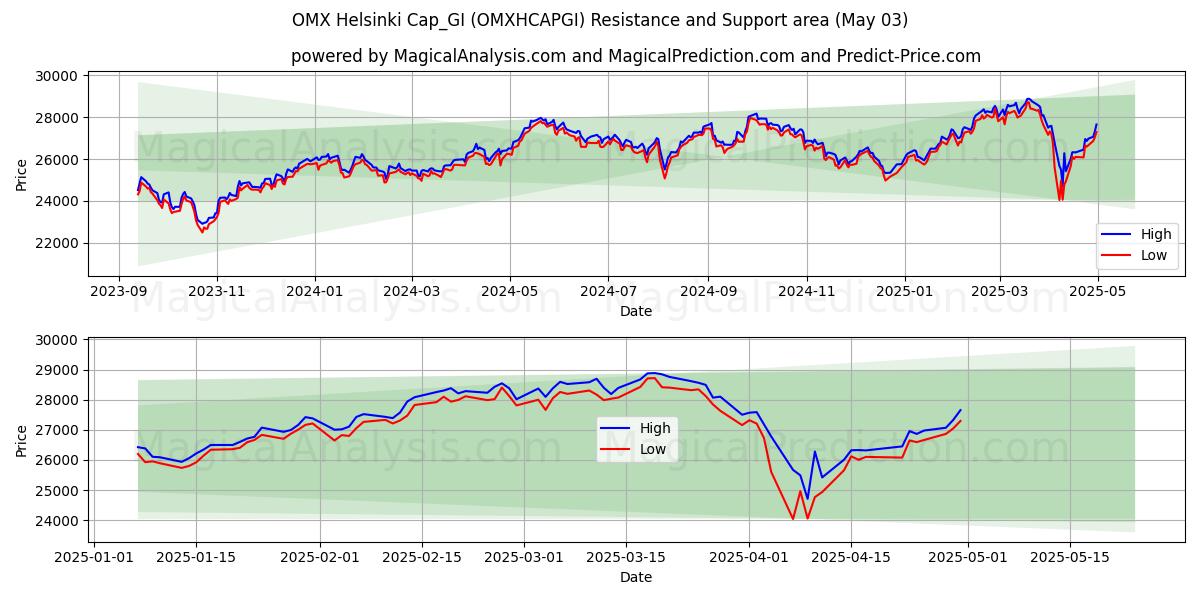Viewport: 1200px width, 600px height.
Task: Click the 2024-03 x-axis label
Action: 412,291
